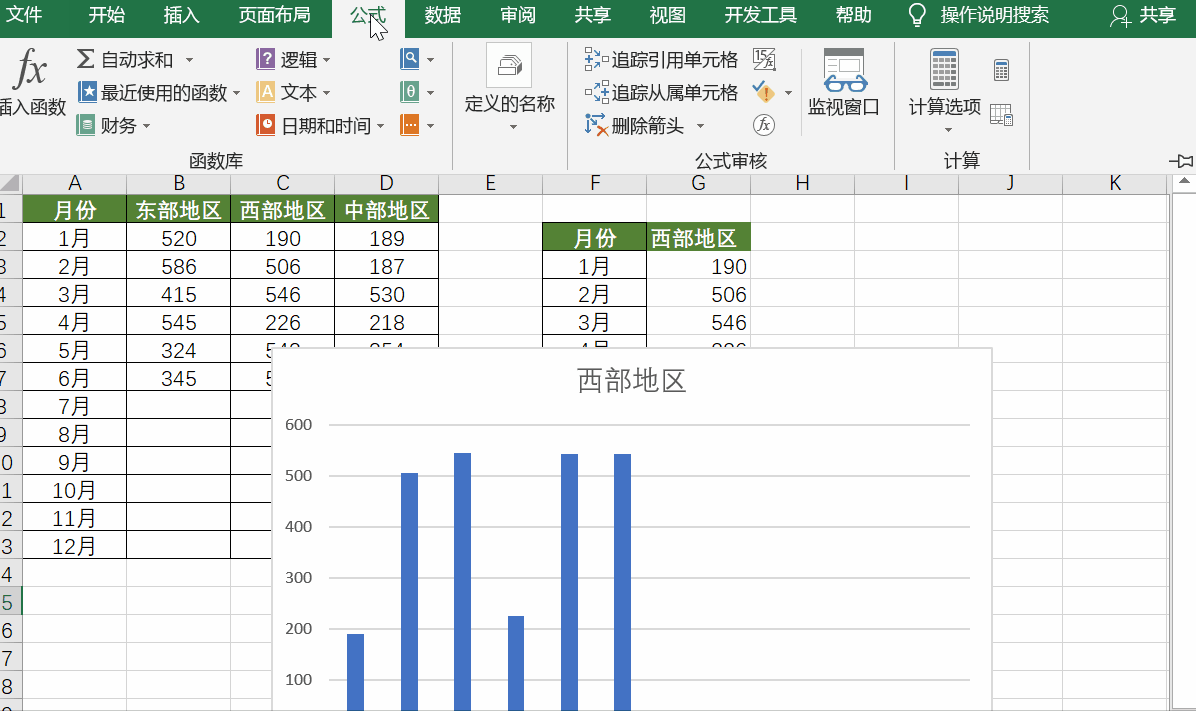Viewport: 1196px width, 711px height.
Task: Open the 日期和时间 functions dropdown
Action: click(300, 125)
